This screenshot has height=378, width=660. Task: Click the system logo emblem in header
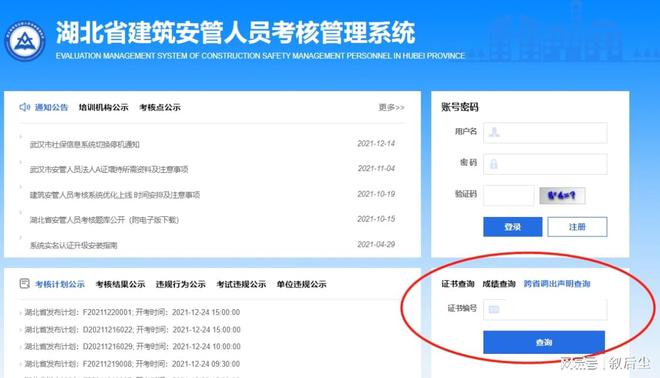tap(24, 41)
